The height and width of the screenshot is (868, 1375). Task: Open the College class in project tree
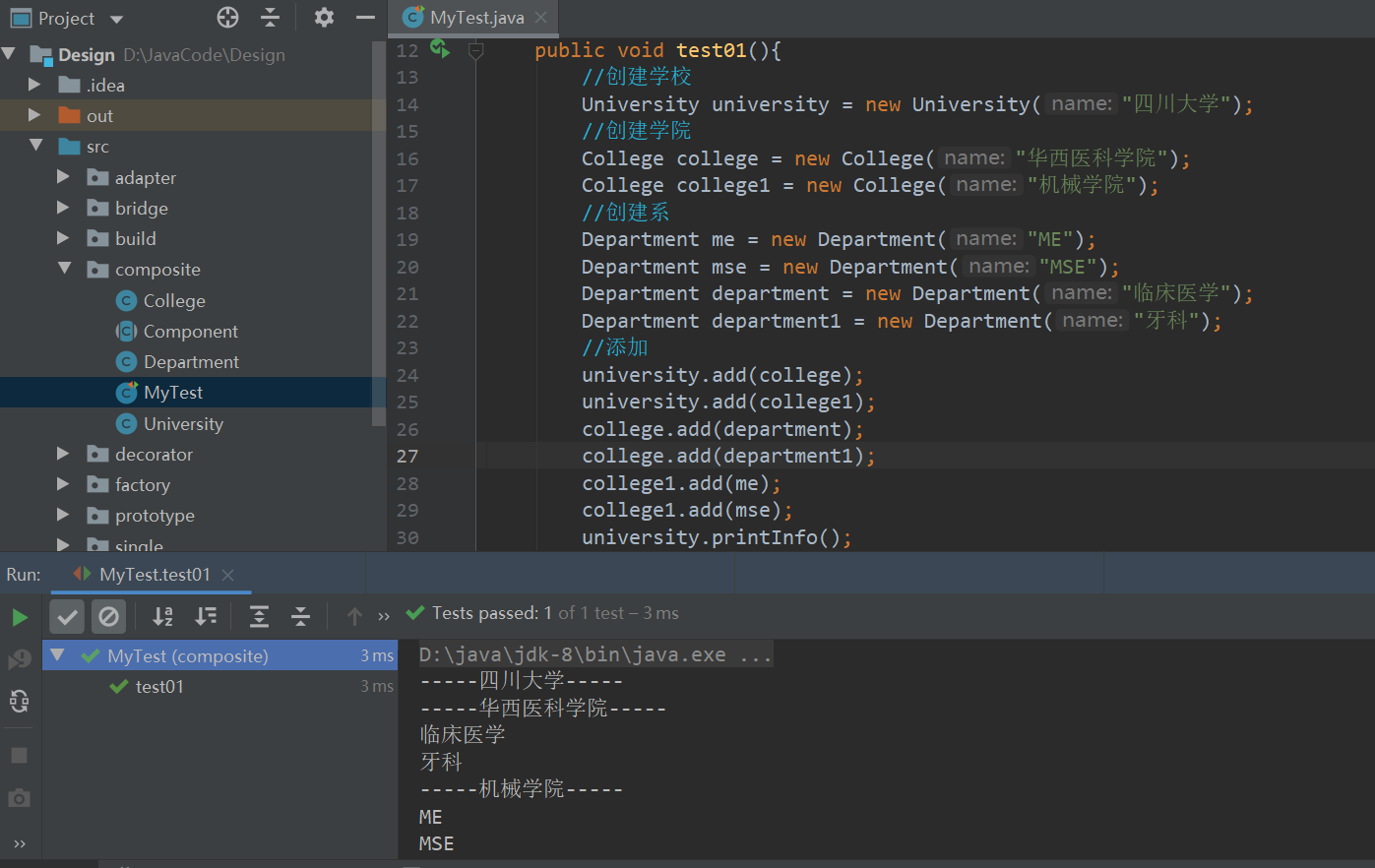(x=174, y=300)
